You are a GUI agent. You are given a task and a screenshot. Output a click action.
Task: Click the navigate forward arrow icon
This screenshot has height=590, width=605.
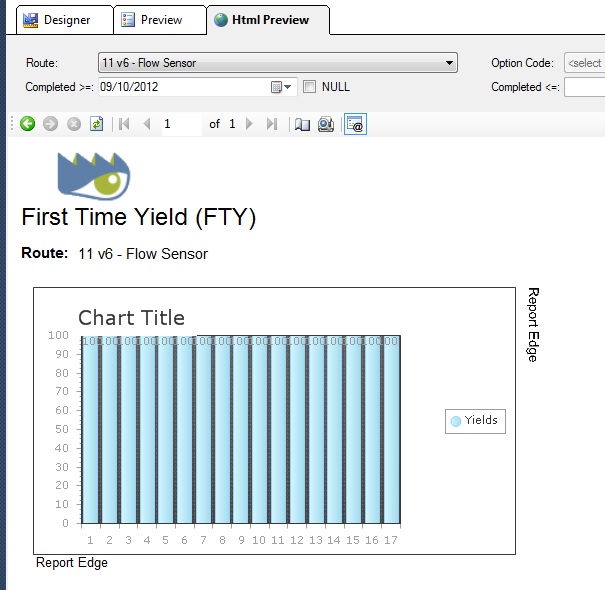[50, 124]
